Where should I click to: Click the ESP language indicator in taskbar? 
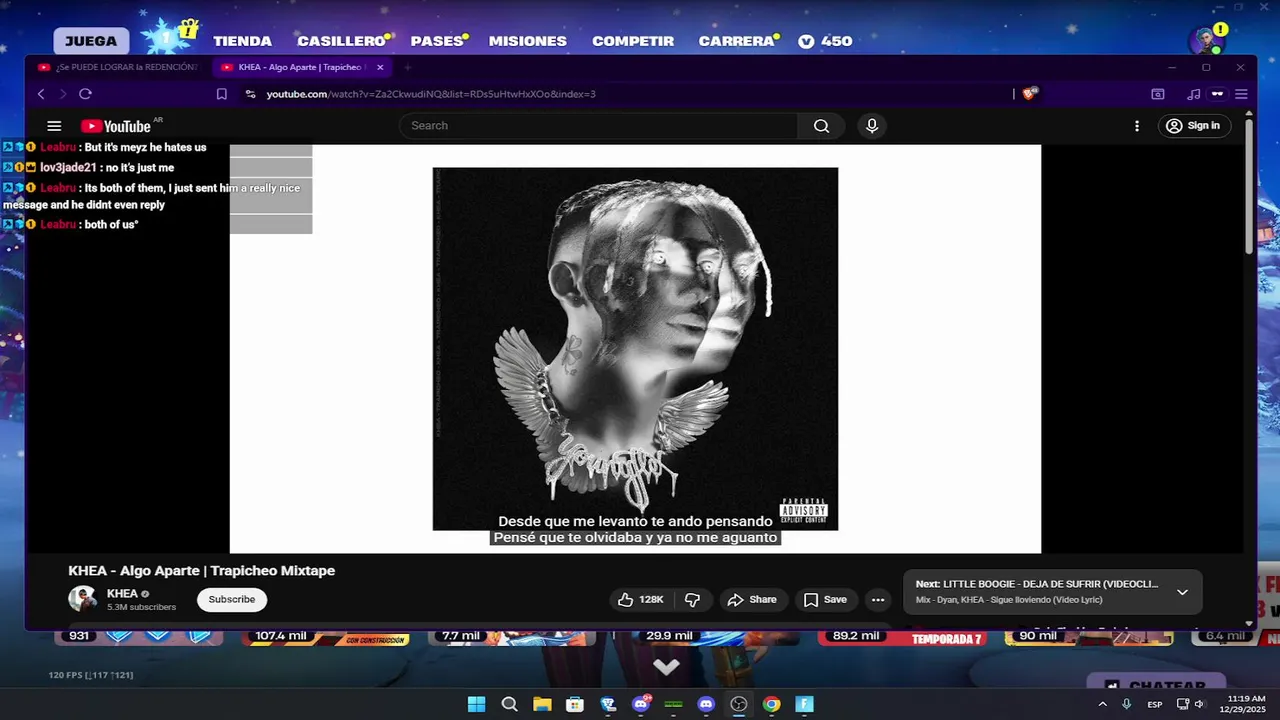[x=1155, y=704]
